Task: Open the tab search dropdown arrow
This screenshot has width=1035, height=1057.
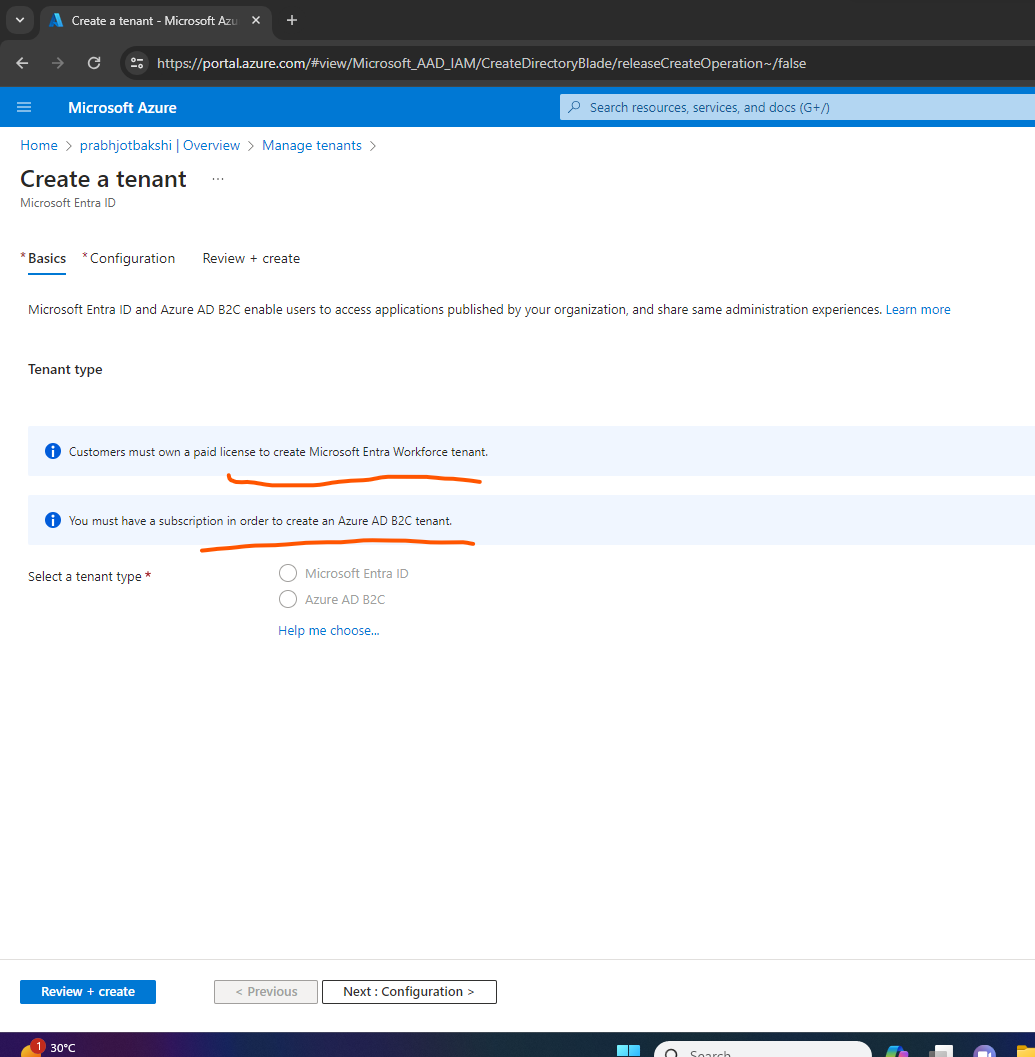Action: (20, 20)
